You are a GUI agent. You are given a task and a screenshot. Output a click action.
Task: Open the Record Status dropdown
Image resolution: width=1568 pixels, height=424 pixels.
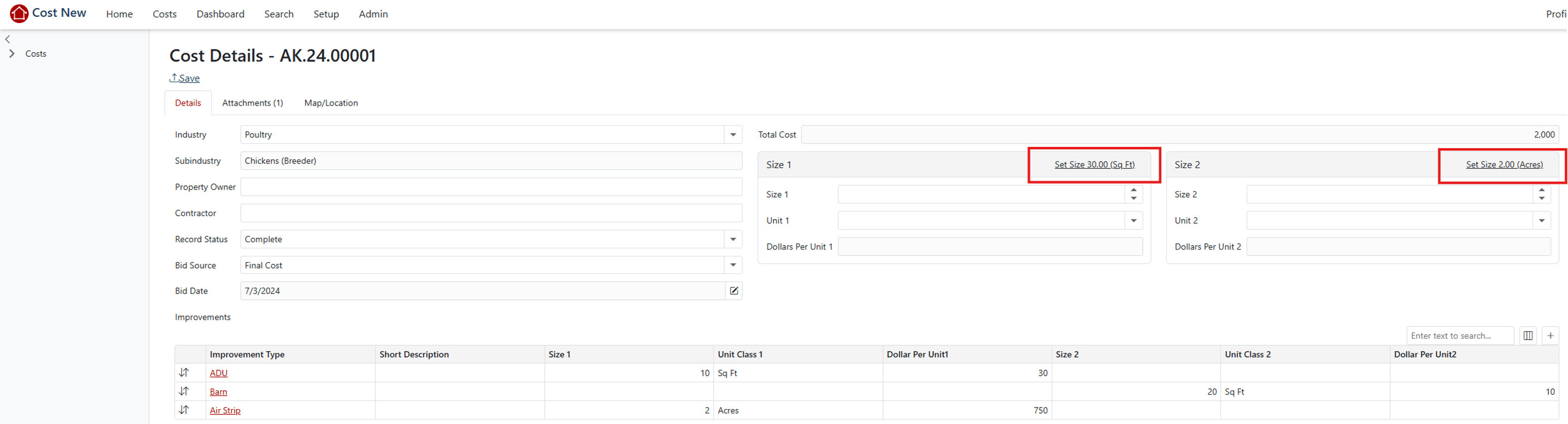coord(733,240)
